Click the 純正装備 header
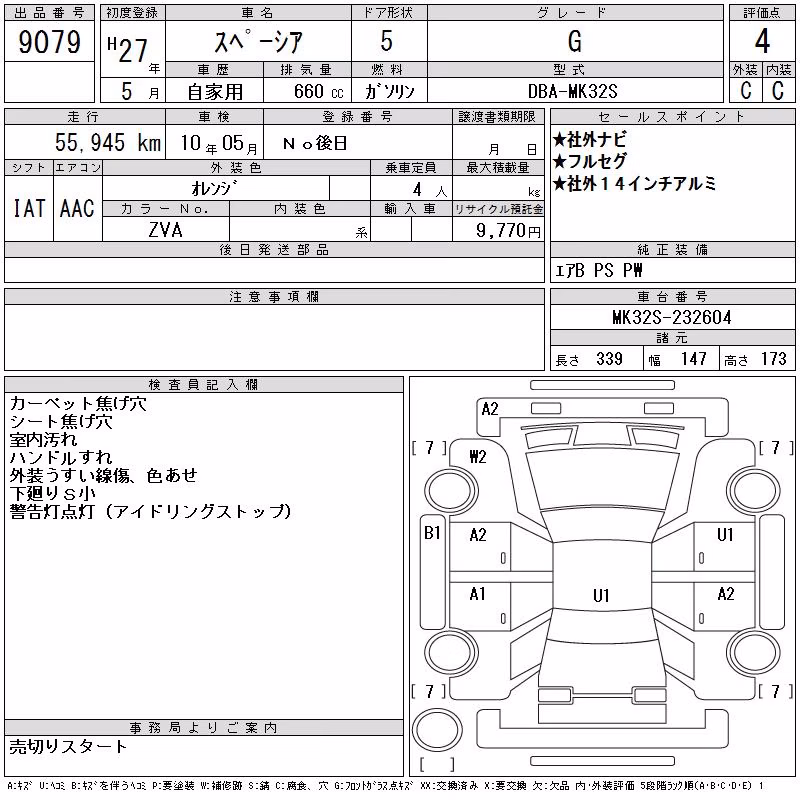The width and height of the screenshot is (800, 800). 672,250
